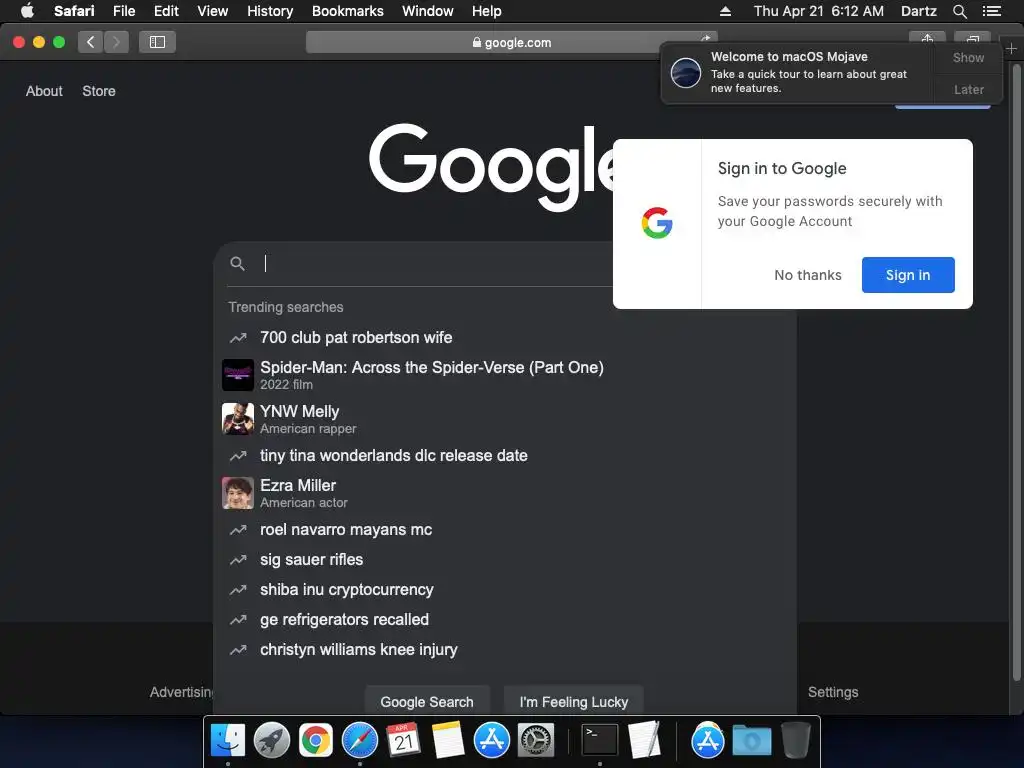The image size is (1024, 768).
Task: Select 'ge refrigerators recalled' suggestion
Action: coord(504,620)
